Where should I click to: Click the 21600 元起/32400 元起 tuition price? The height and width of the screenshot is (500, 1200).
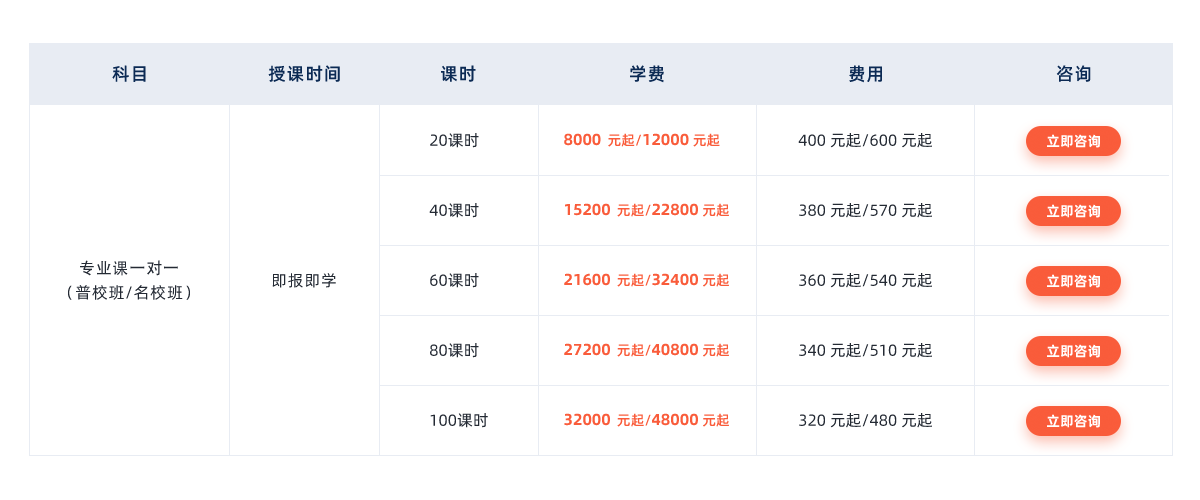pos(647,280)
